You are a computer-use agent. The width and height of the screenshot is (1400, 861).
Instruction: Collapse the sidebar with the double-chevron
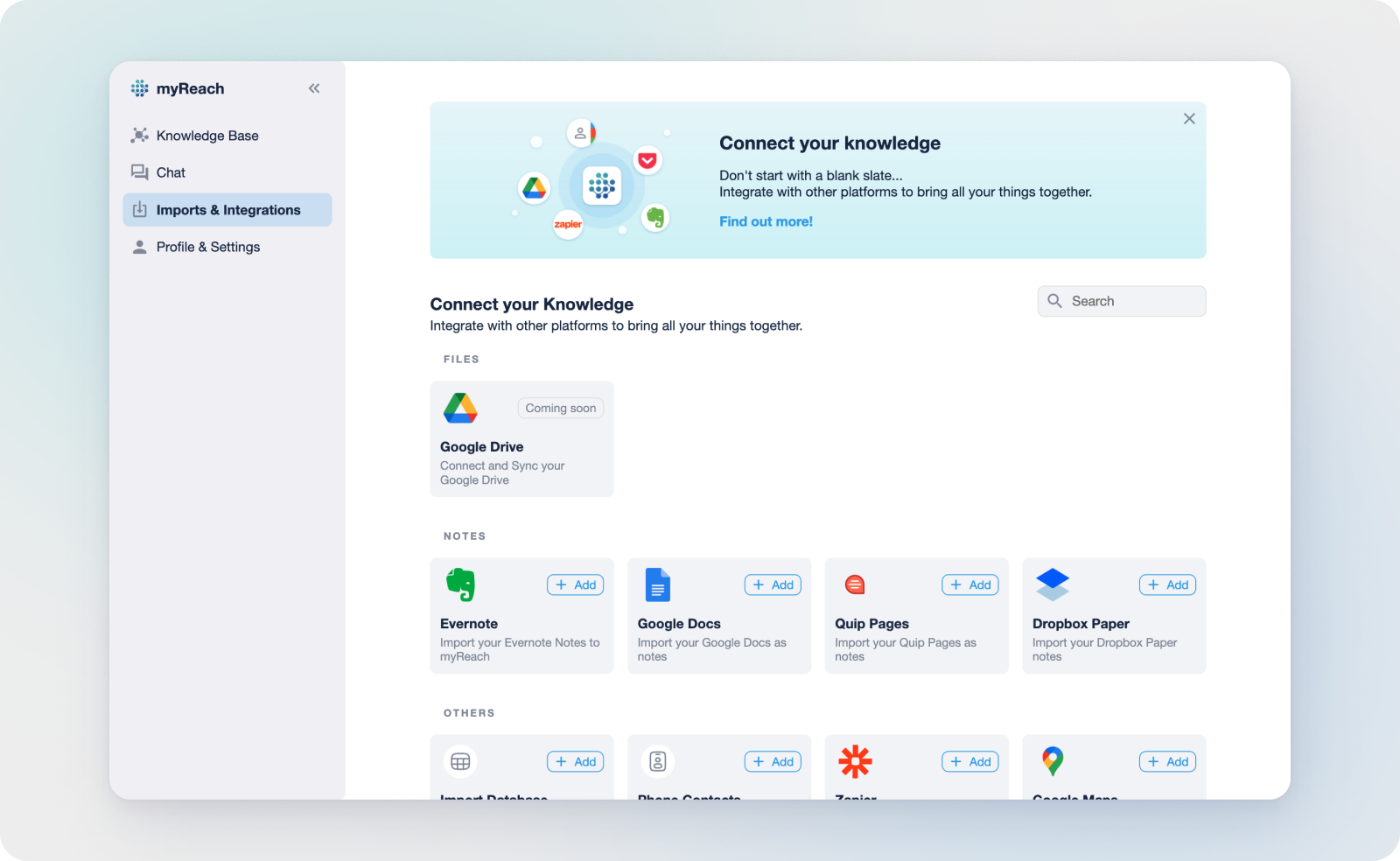click(313, 87)
